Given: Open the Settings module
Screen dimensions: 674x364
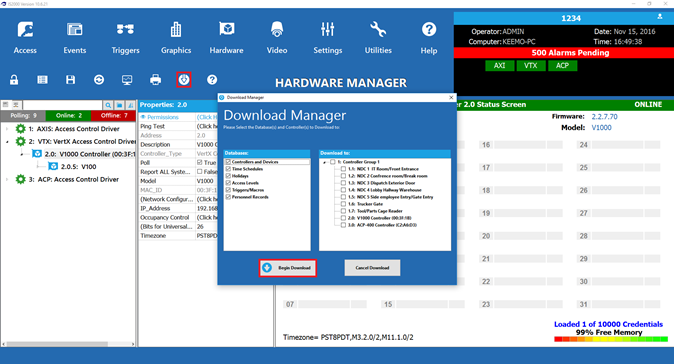Looking at the screenshot, I should click(328, 38).
